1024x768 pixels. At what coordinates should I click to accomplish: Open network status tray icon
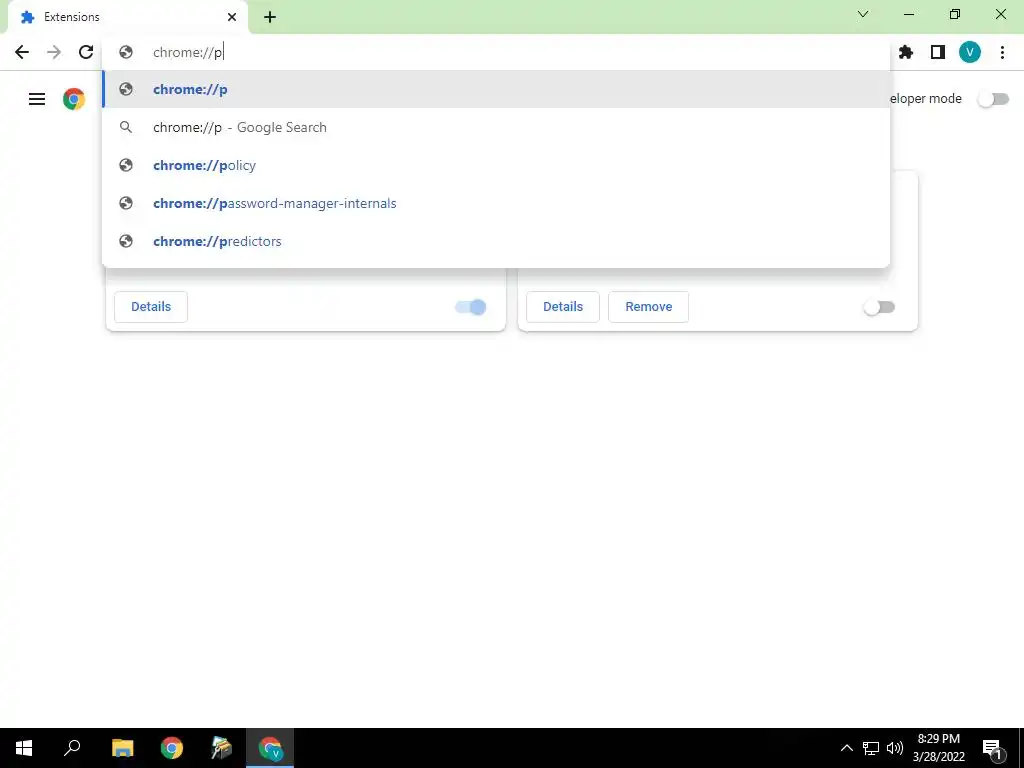[x=871, y=748]
